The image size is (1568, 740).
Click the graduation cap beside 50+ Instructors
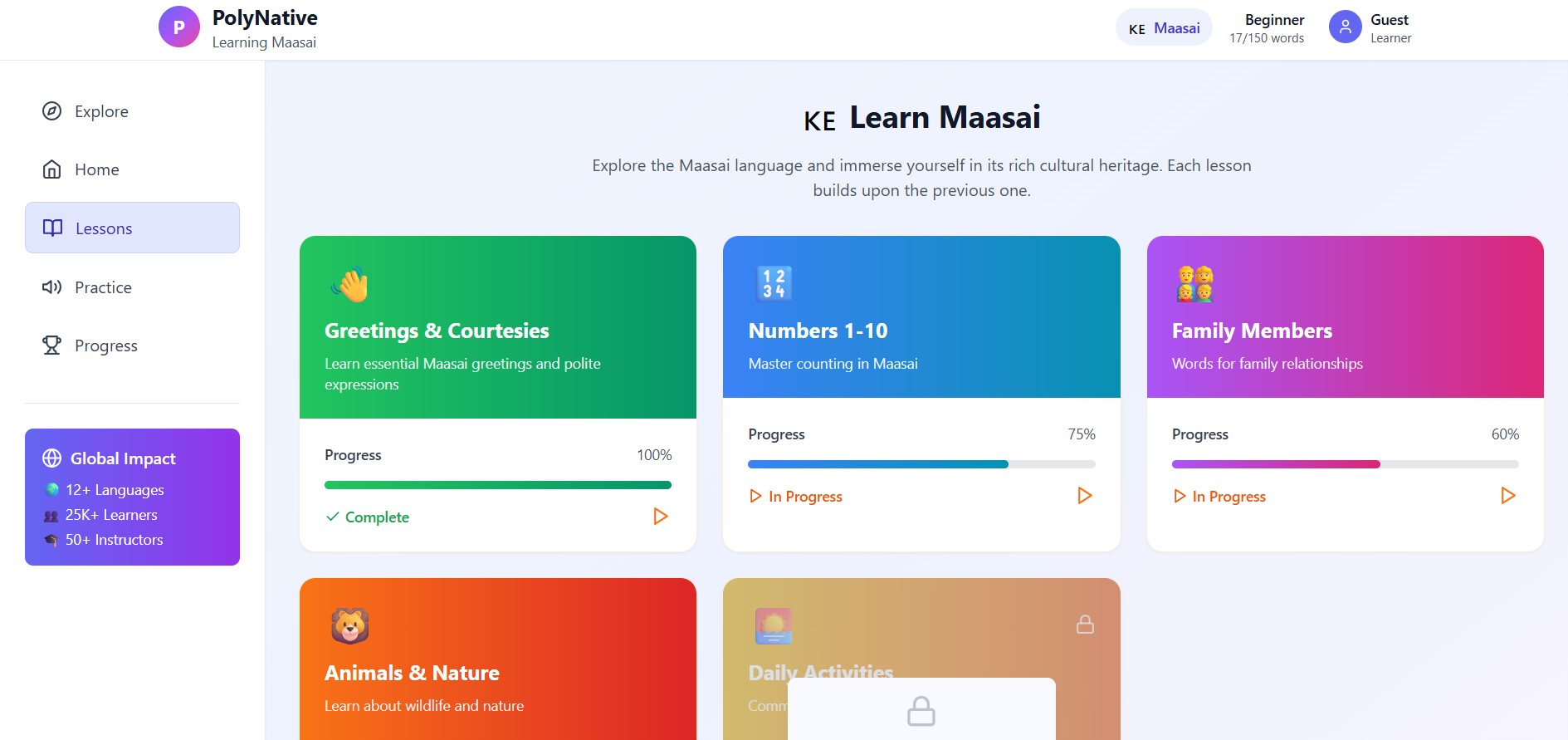(51, 540)
